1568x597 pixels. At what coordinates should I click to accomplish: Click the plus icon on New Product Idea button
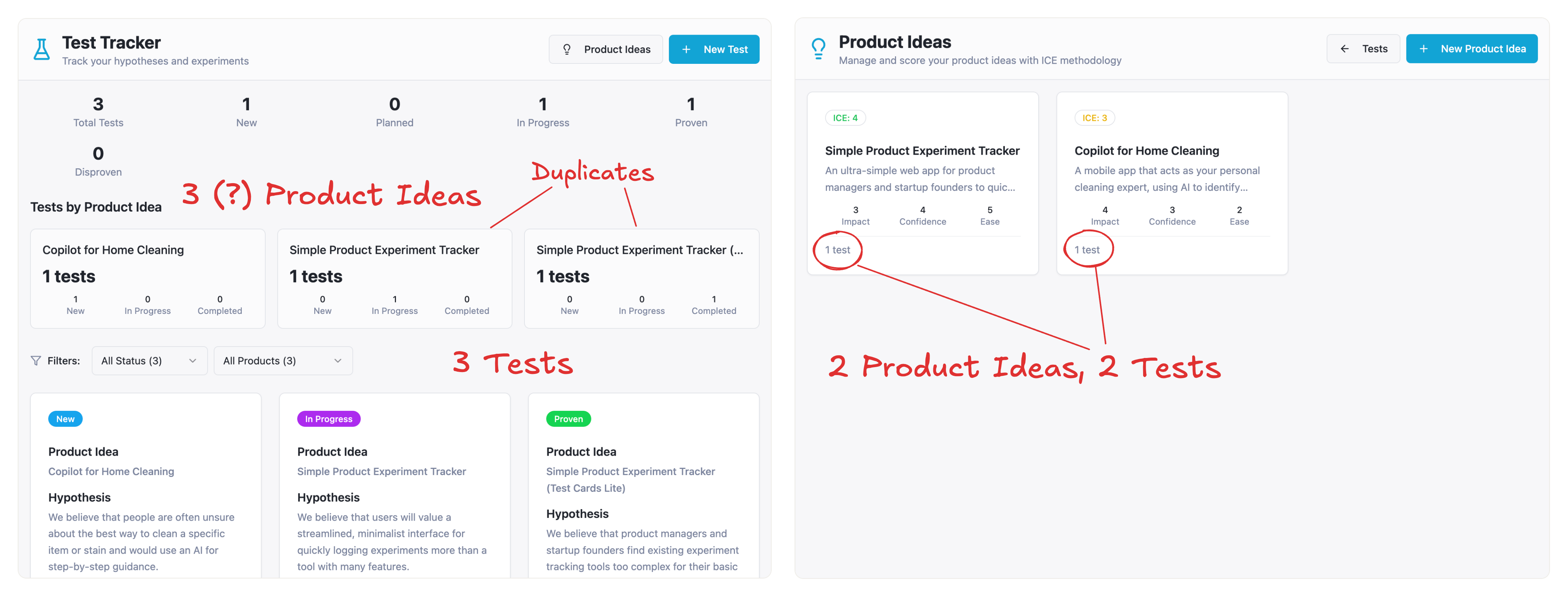(x=1424, y=48)
